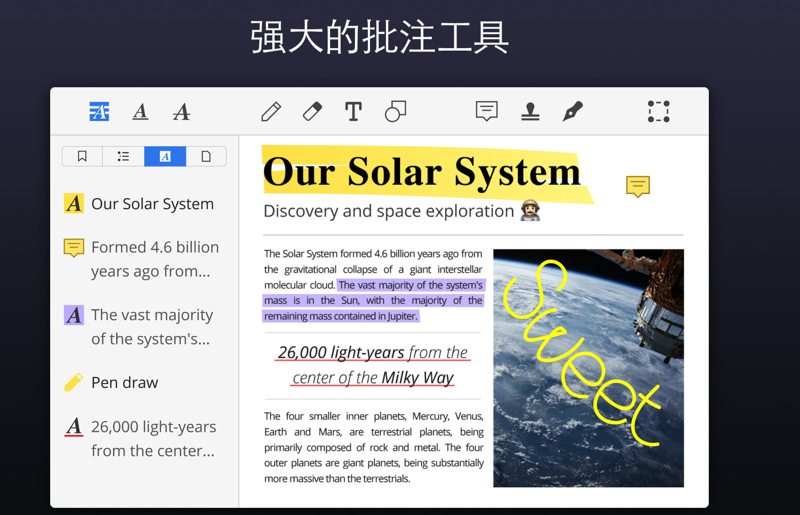
Task: Show the page thumbnails sidebar tab
Action: [x=206, y=157]
